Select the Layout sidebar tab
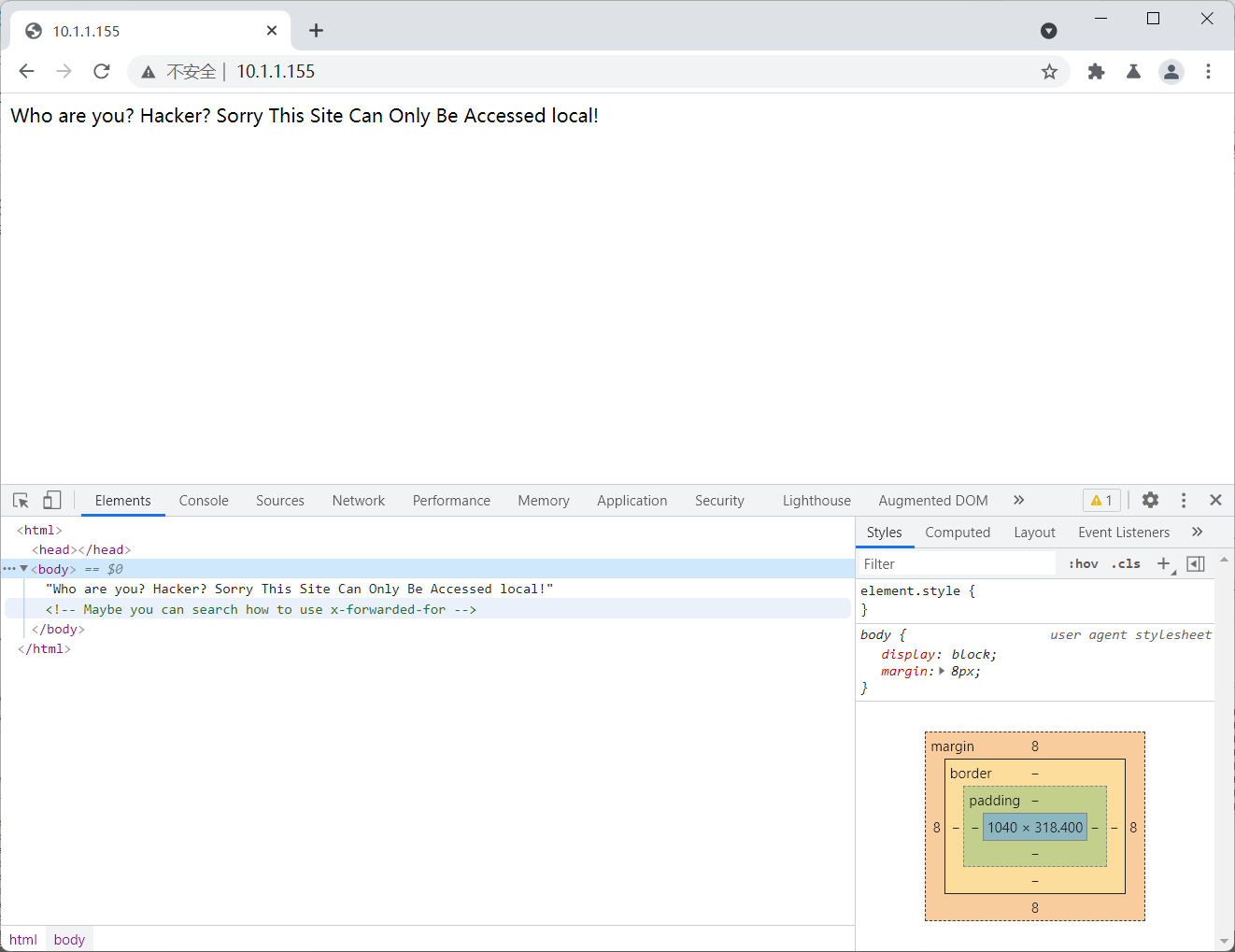This screenshot has height=952, width=1235. (1034, 533)
